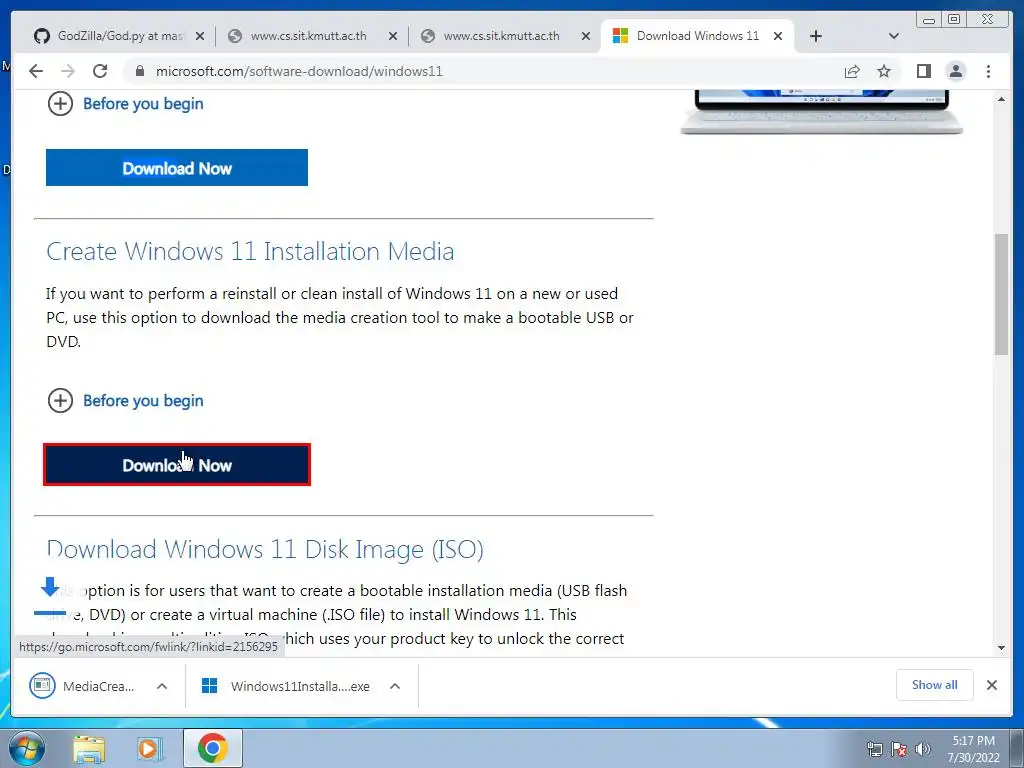This screenshot has width=1024, height=768.
Task: Reload the Microsoft download page
Action: 100,71
